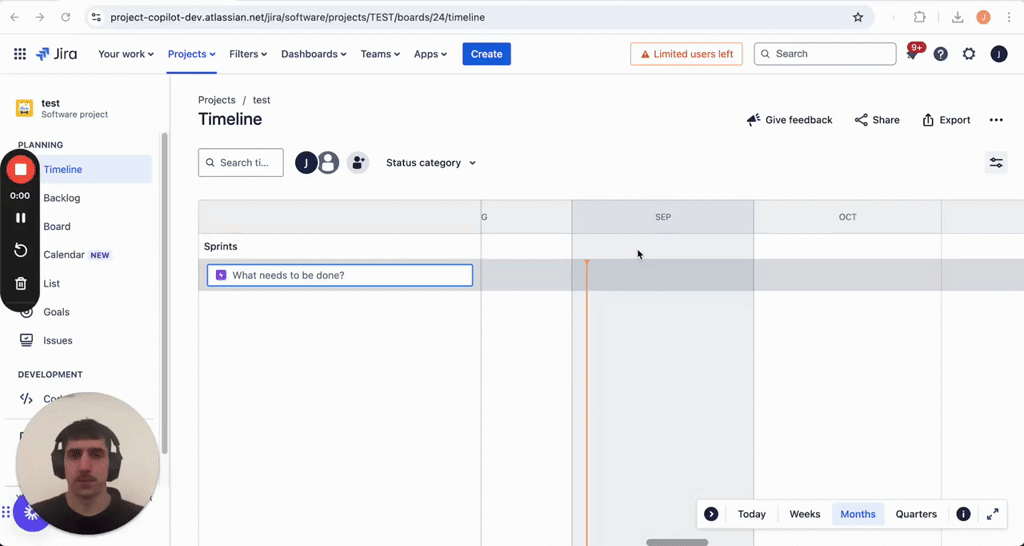Expand the Projects dropdown
This screenshot has width=1024, height=546.
191,54
